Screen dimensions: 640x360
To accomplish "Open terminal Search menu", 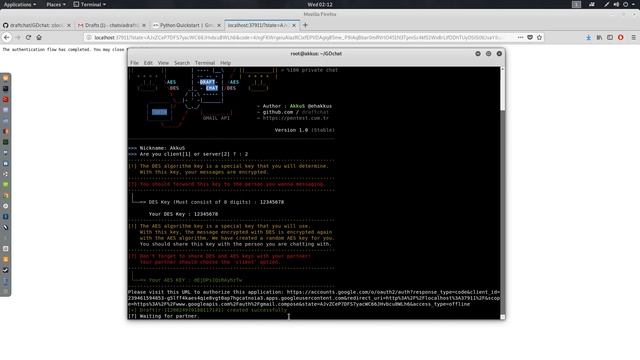I will [x=182, y=63].
